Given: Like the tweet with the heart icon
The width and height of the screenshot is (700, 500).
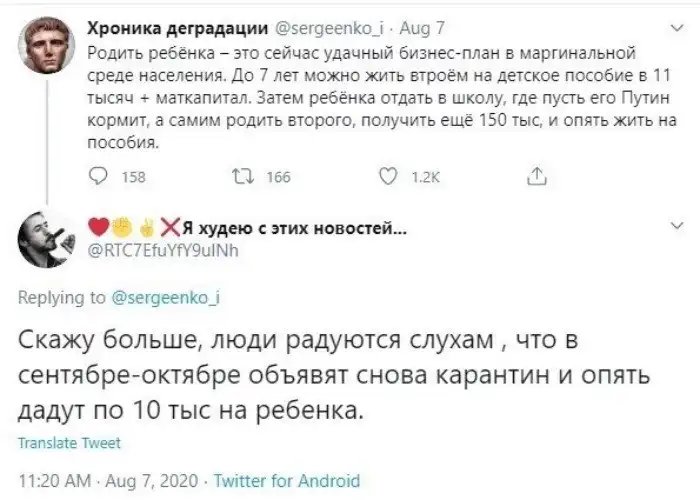Looking at the screenshot, I should click(393, 177).
